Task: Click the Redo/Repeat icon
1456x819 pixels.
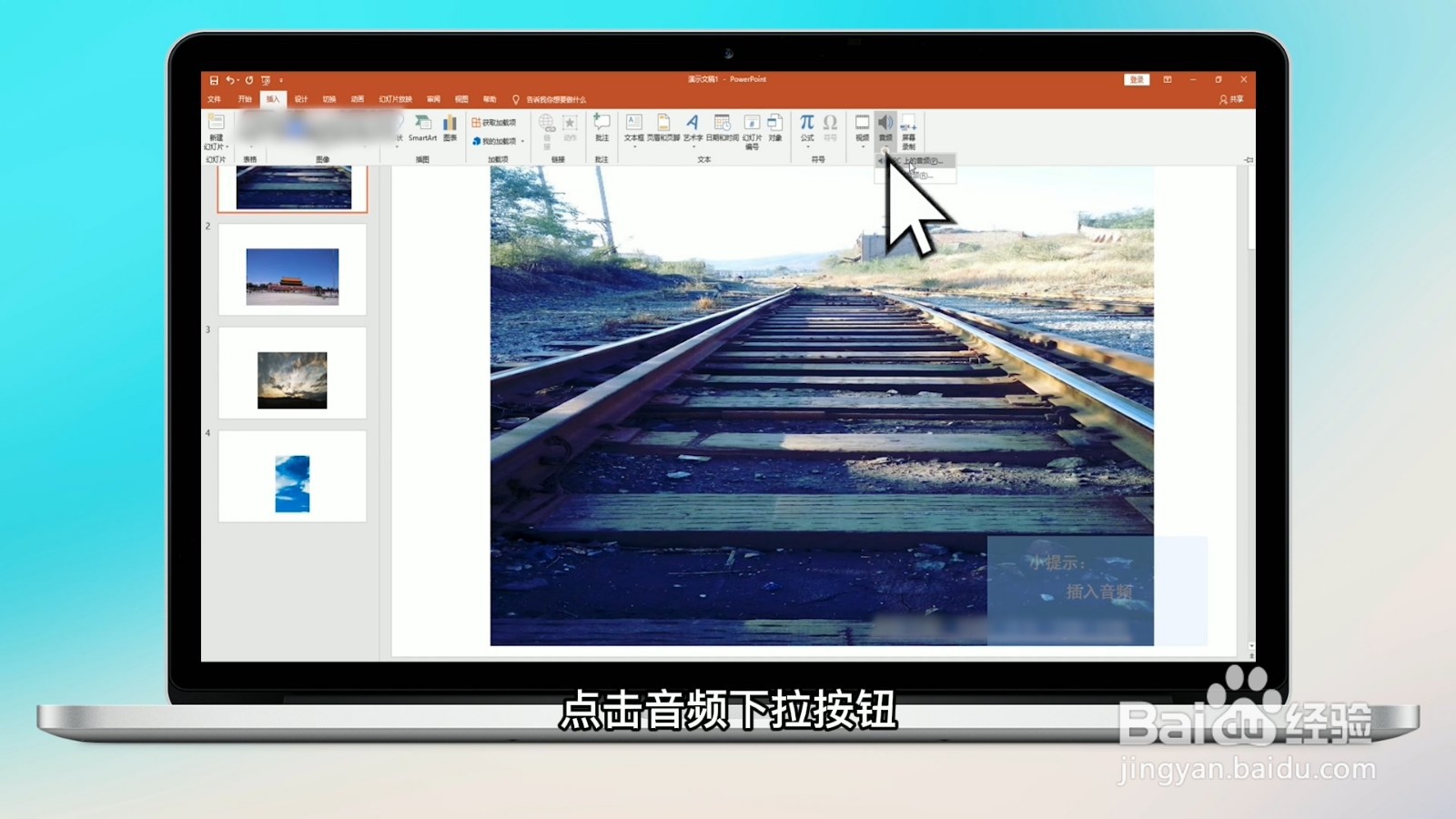Action: (x=248, y=80)
